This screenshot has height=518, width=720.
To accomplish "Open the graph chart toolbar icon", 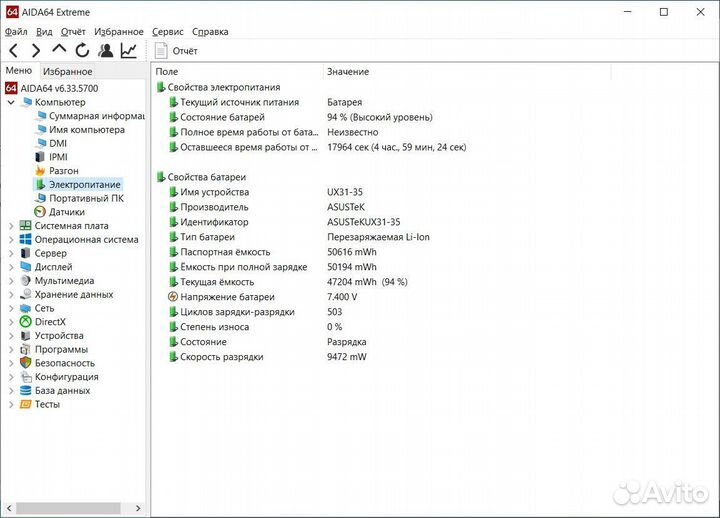I will (x=129, y=51).
